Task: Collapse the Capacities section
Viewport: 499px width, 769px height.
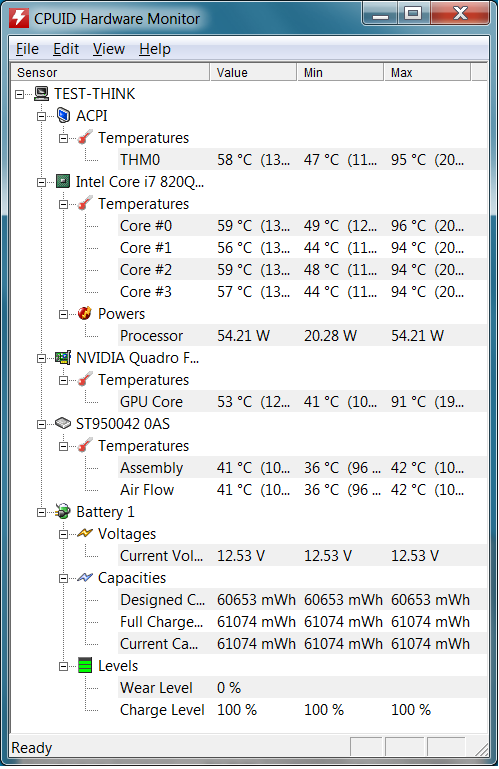Action: pos(63,579)
